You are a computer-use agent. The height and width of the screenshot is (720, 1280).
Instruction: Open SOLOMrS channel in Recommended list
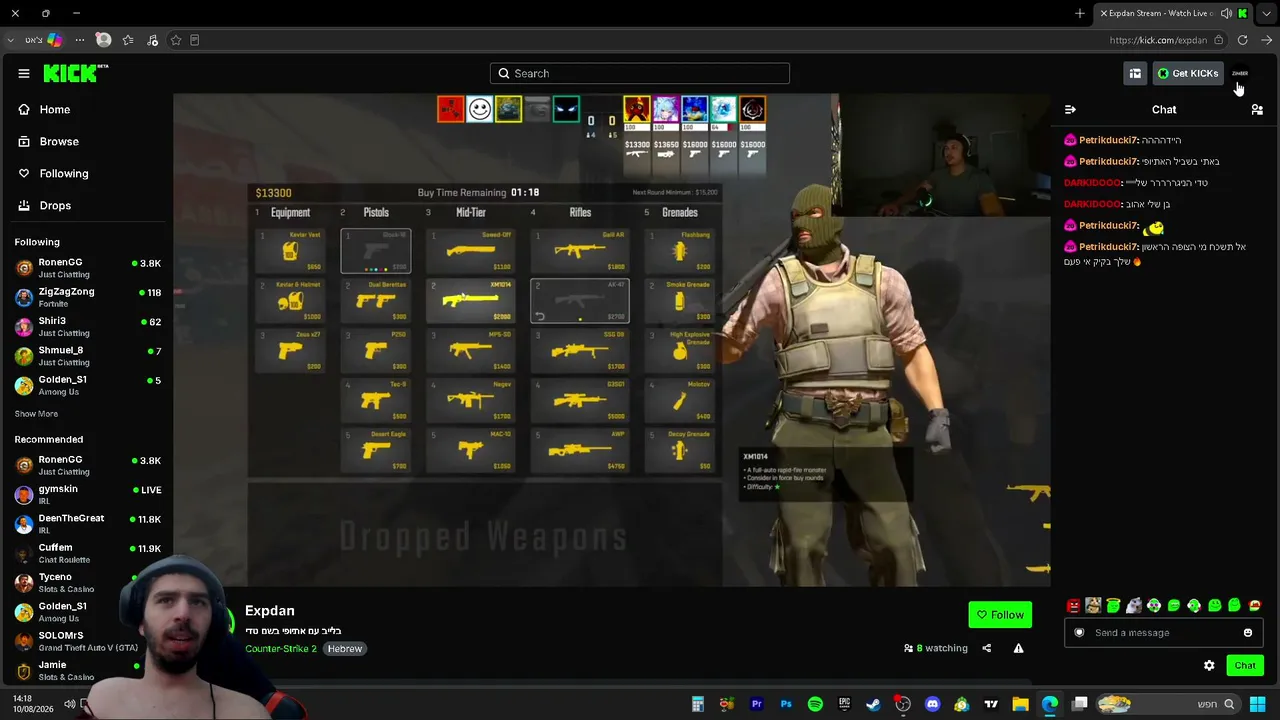pos(88,641)
